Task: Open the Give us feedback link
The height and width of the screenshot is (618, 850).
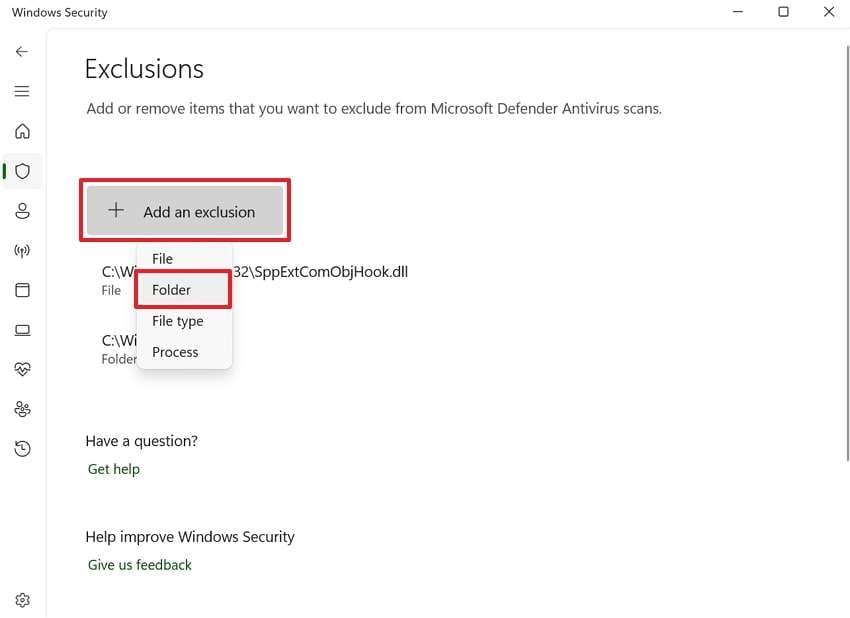Action: pyautogui.click(x=140, y=565)
